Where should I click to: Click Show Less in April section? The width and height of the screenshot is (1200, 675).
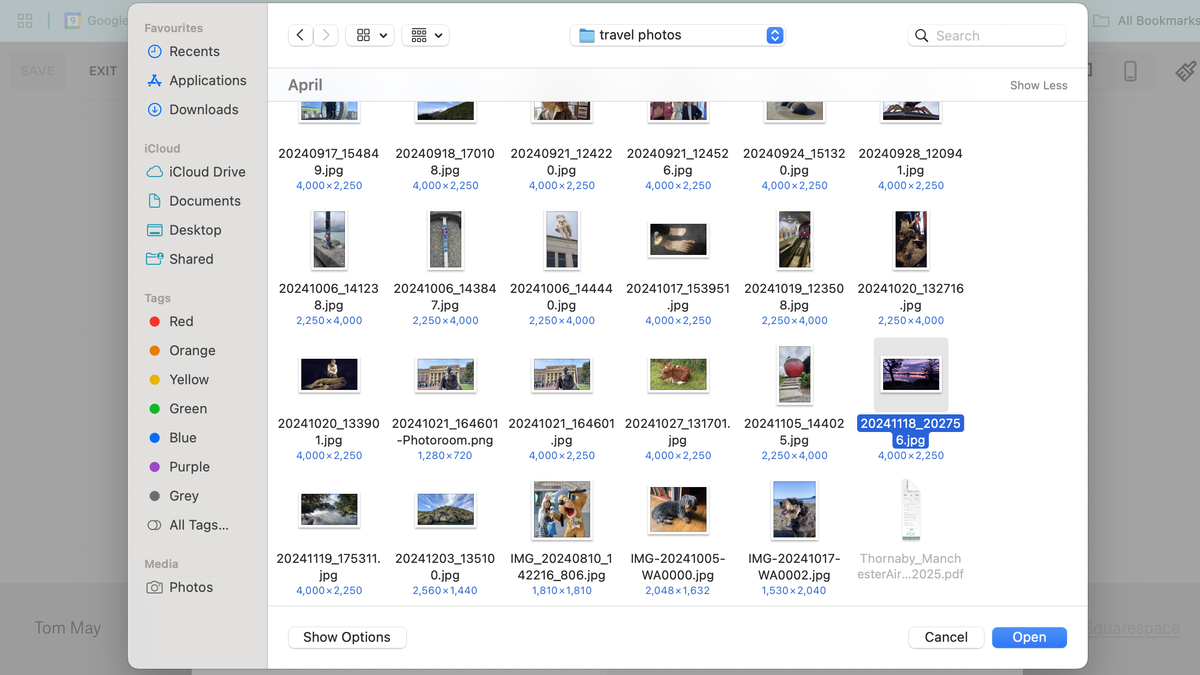click(x=1038, y=85)
